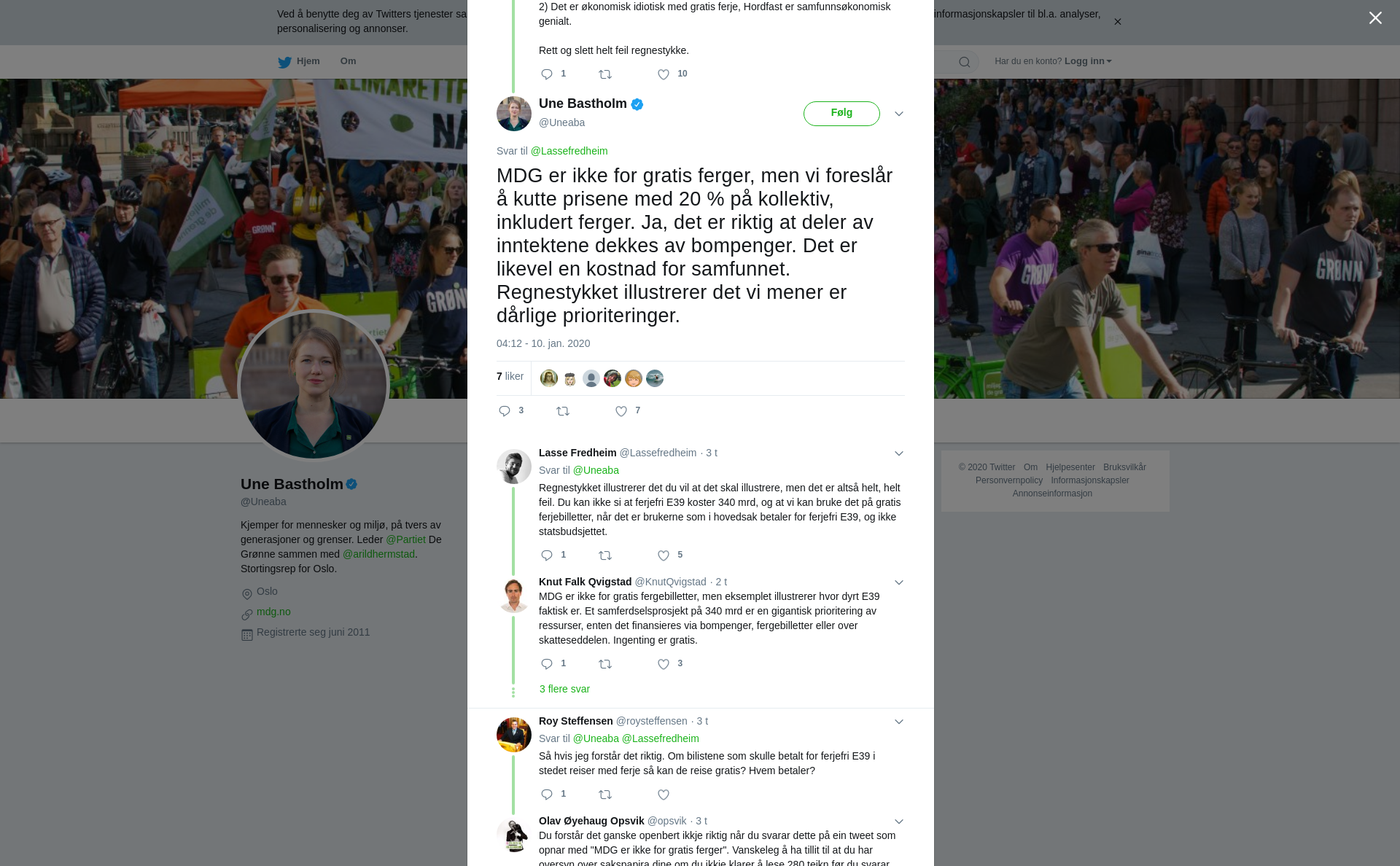The width and height of the screenshot is (1400, 866).
Task: Click the search magnifier icon
Action: 965,62
